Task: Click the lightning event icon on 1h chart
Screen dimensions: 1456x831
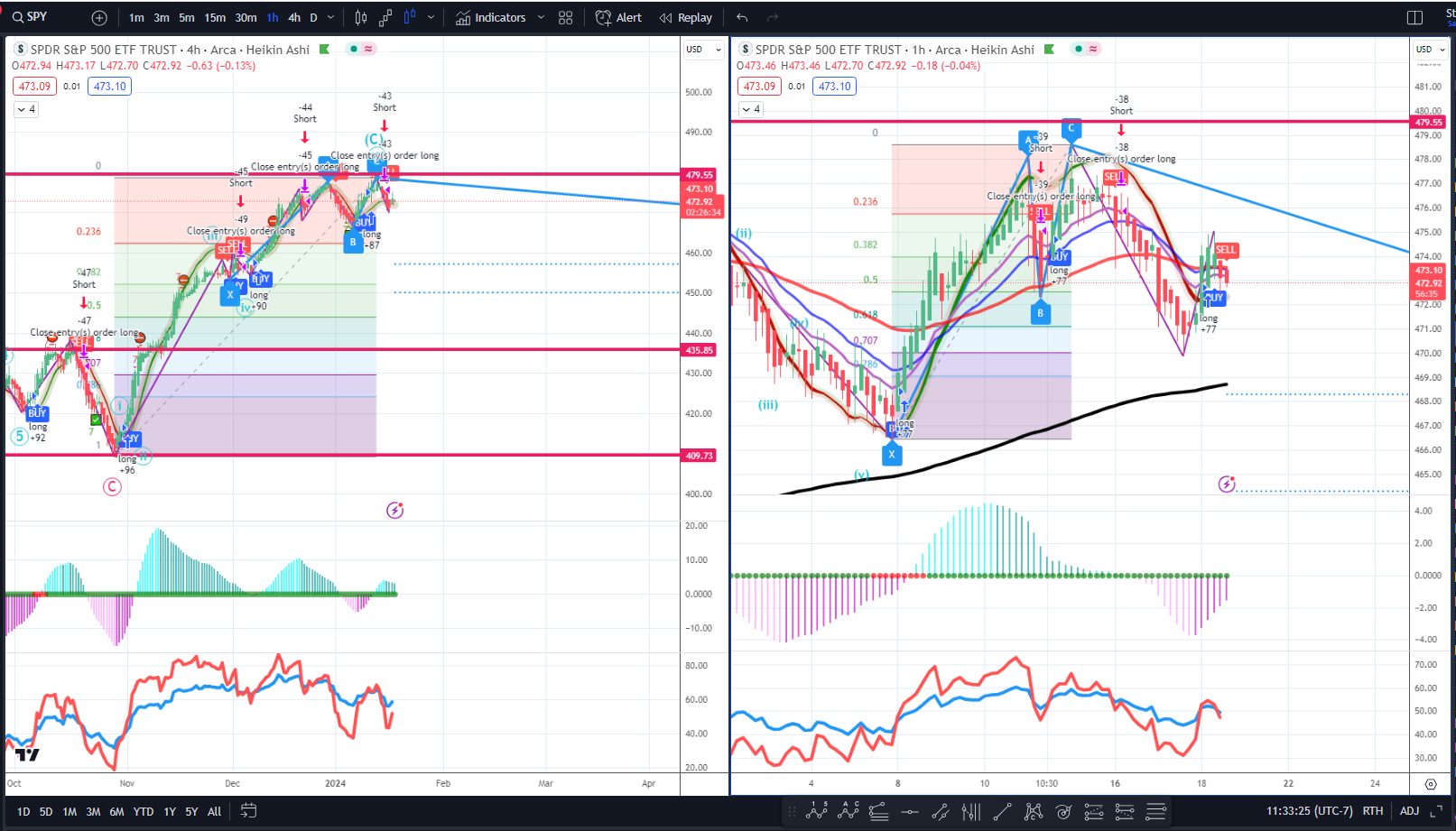Action: click(1226, 485)
